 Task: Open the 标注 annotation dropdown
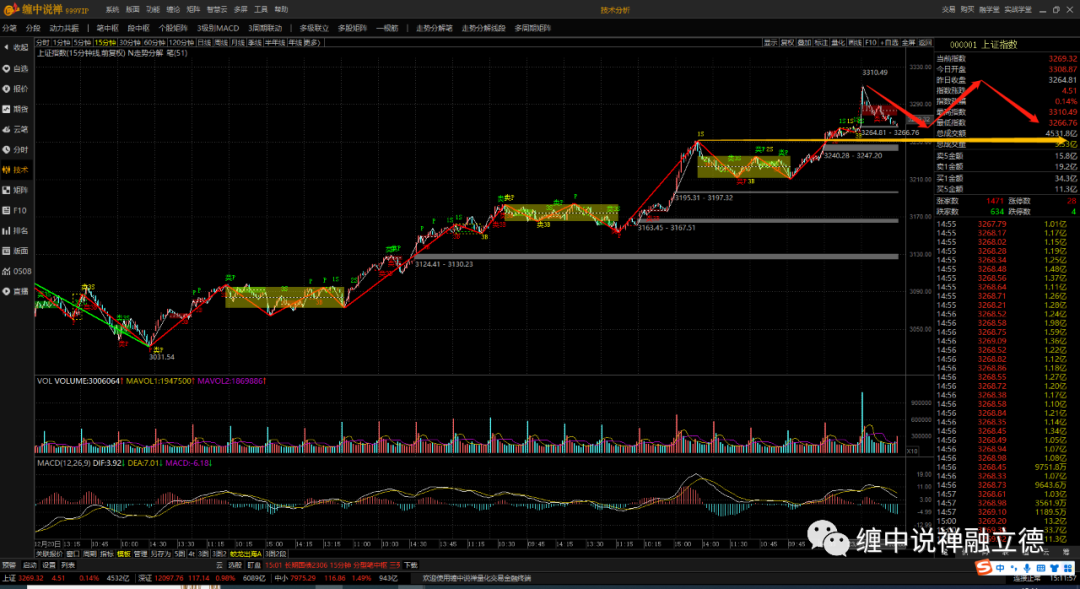tap(821, 43)
